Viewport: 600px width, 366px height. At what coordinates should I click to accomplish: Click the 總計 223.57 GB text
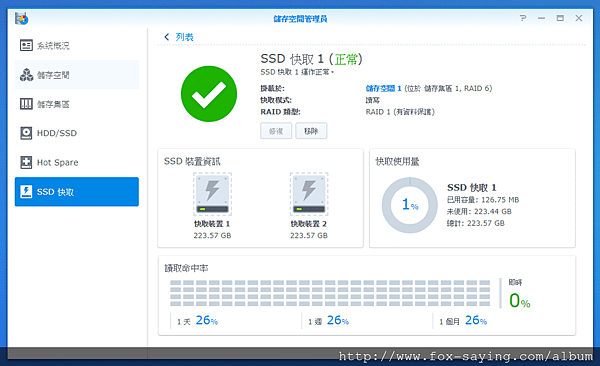(x=476, y=223)
